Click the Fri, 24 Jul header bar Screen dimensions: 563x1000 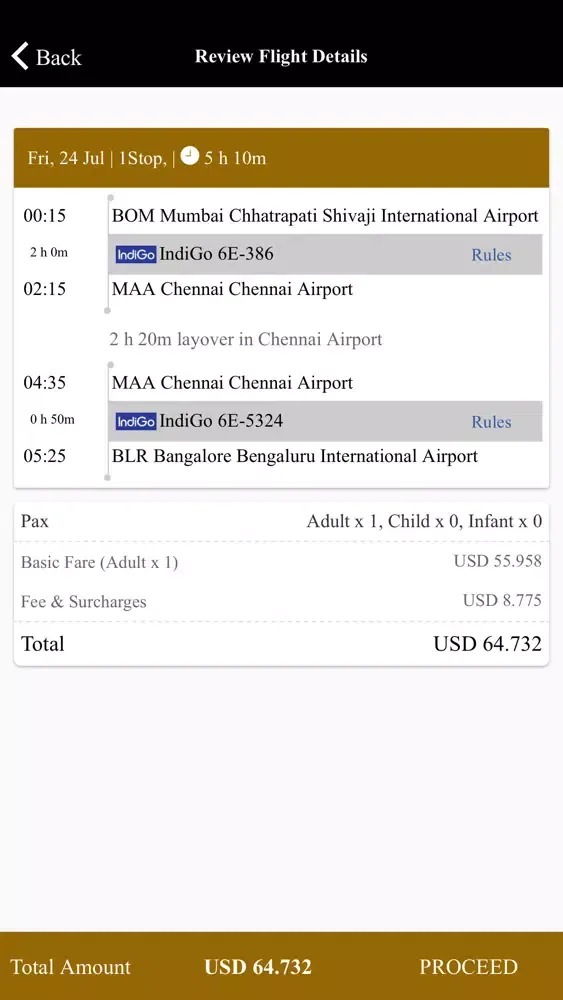(x=281, y=158)
